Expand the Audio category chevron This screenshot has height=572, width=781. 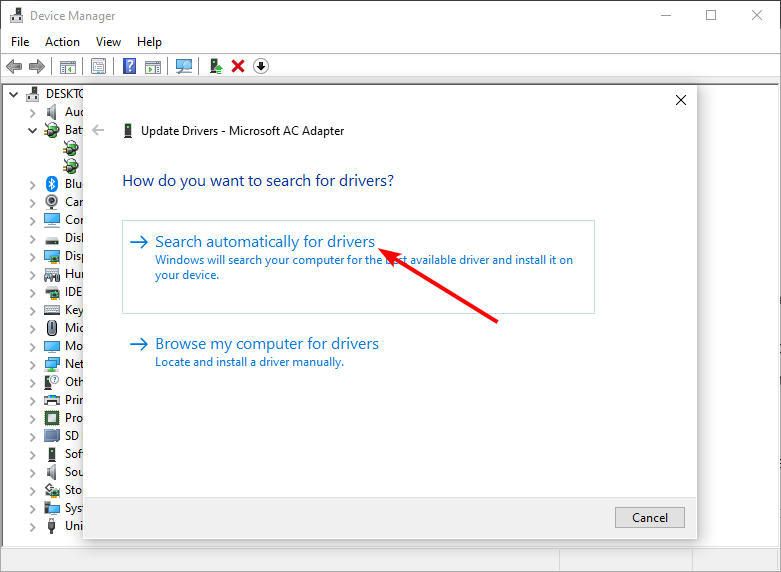(x=33, y=113)
